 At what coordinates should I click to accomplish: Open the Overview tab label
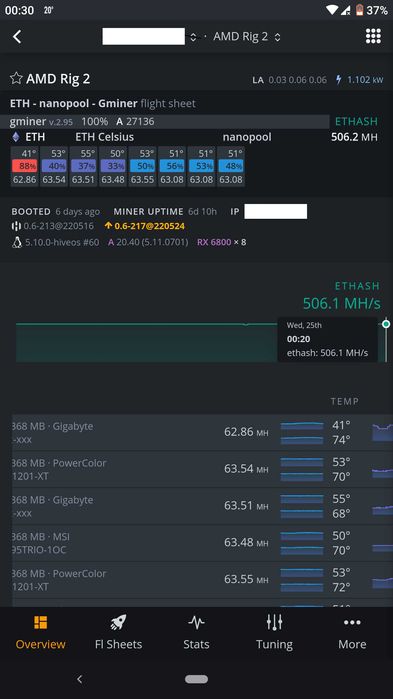point(41,644)
